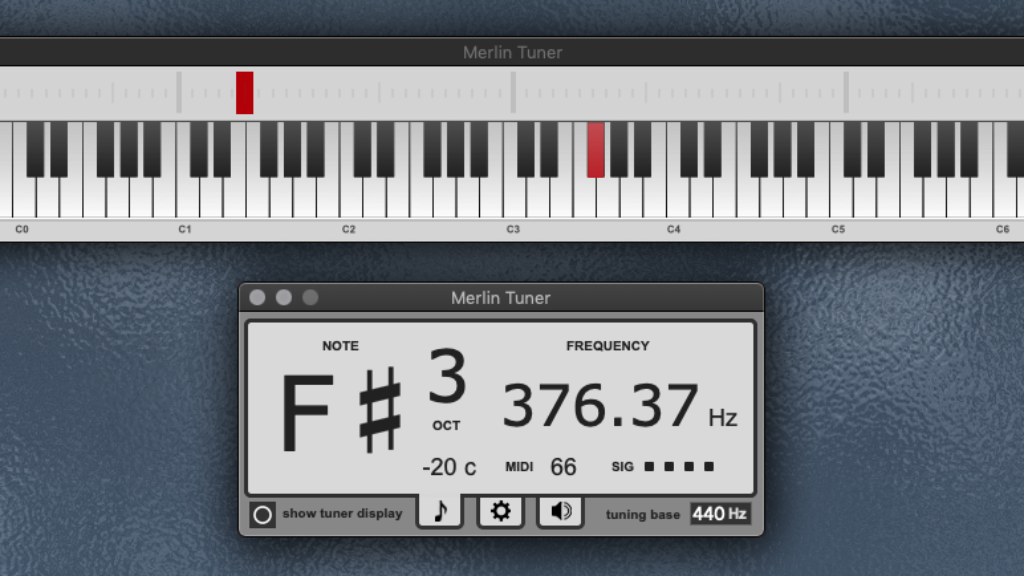Toggle the red highlighted F#3 piano key
This screenshot has height=576, width=1024.
(595, 150)
